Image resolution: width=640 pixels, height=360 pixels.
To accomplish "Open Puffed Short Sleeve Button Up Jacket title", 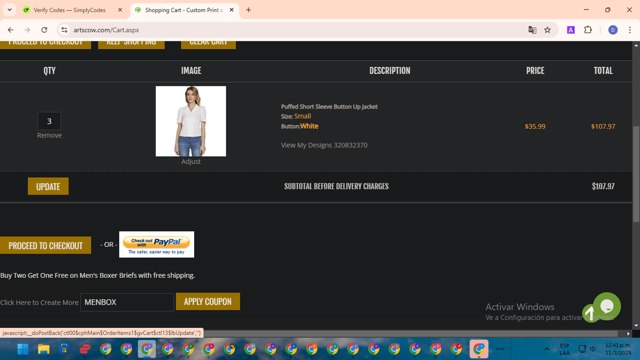I will pos(329,107).
